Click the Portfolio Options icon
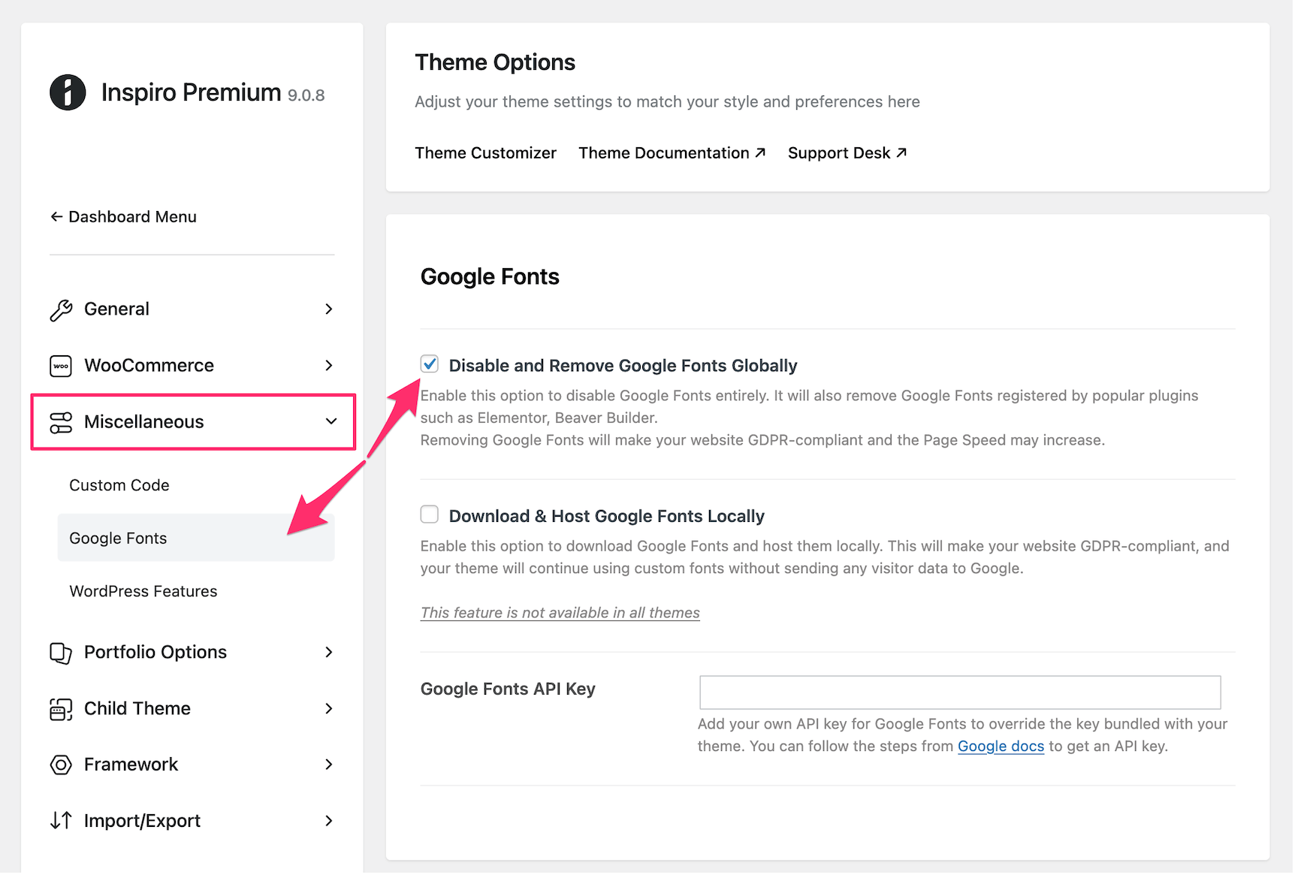 click(x=61, y=653)
